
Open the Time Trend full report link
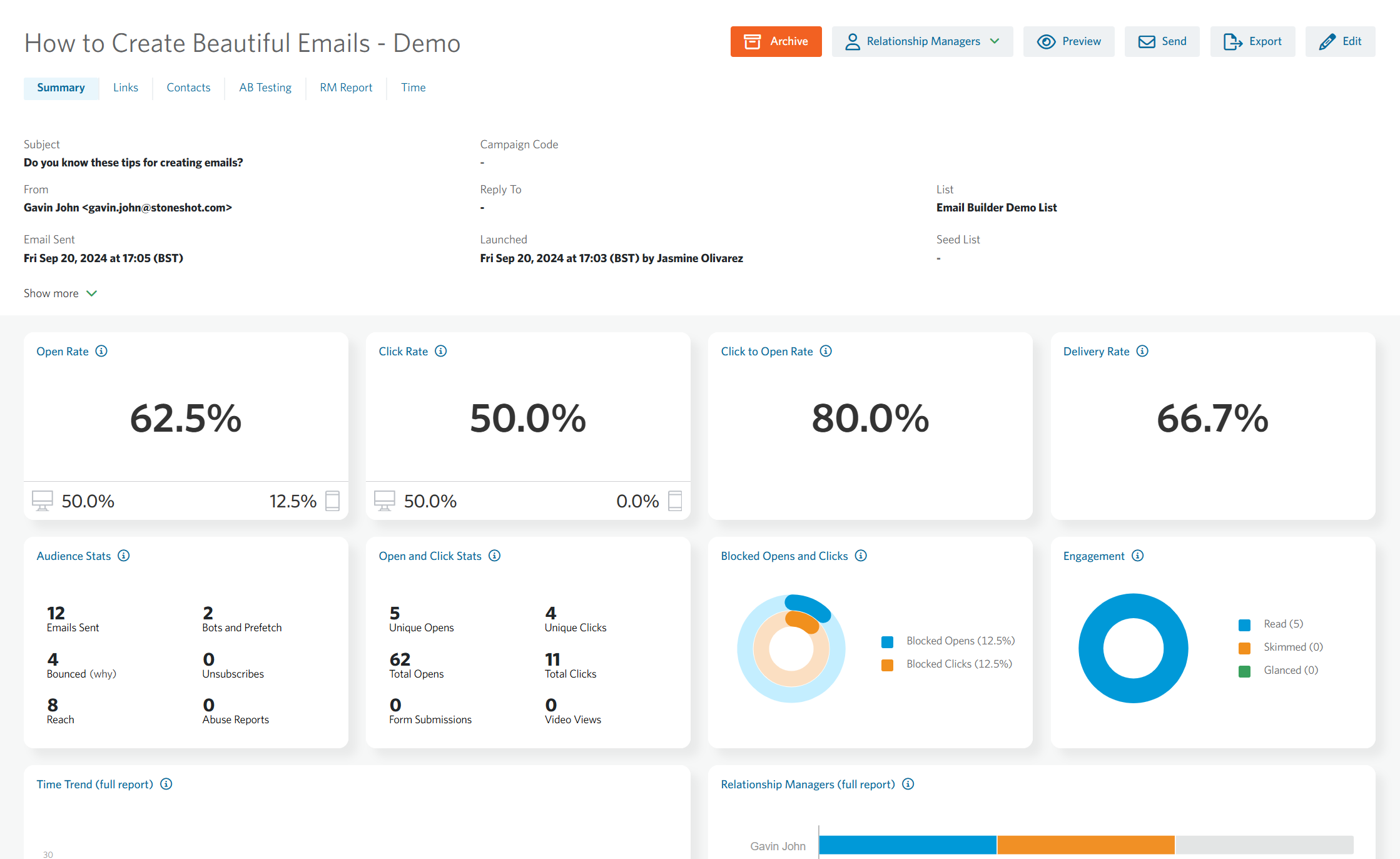click(124, 784)
